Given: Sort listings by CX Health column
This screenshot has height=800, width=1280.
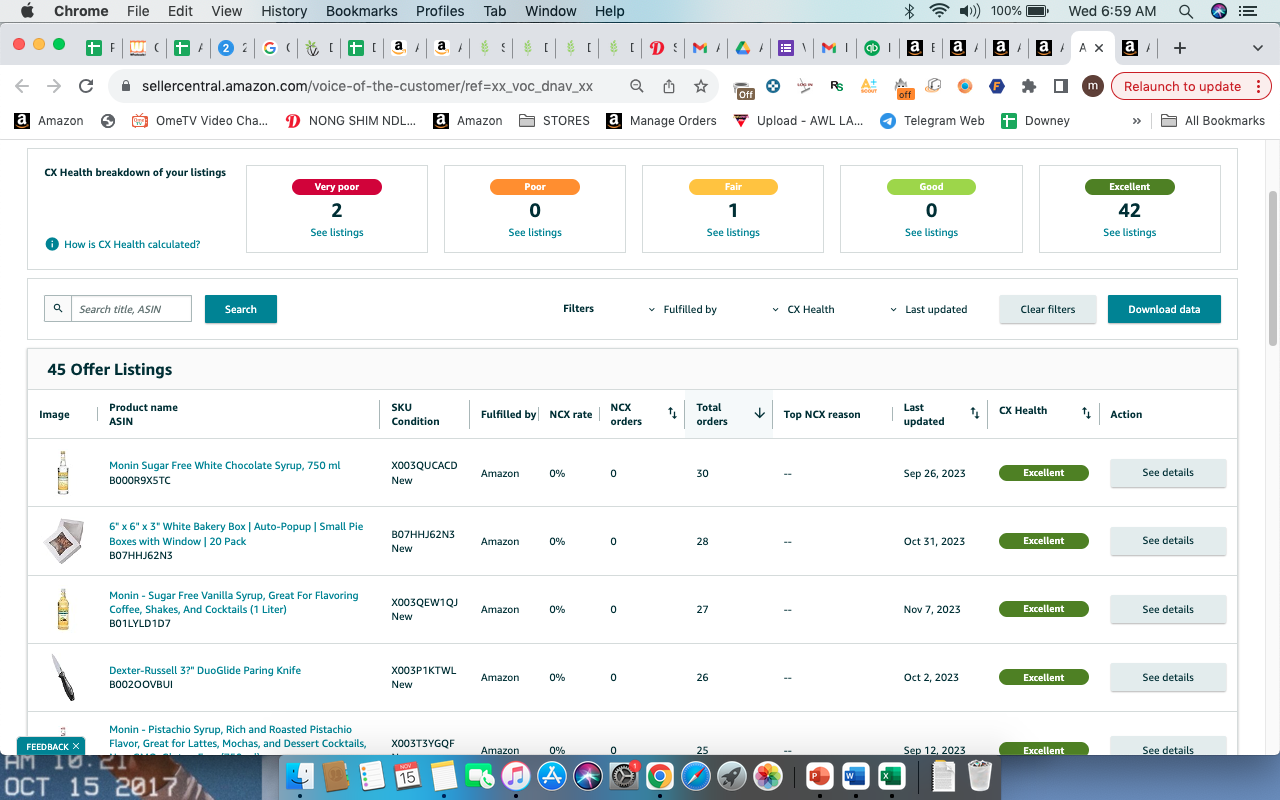Looking at the screenshot, I should coord(1086,413).
